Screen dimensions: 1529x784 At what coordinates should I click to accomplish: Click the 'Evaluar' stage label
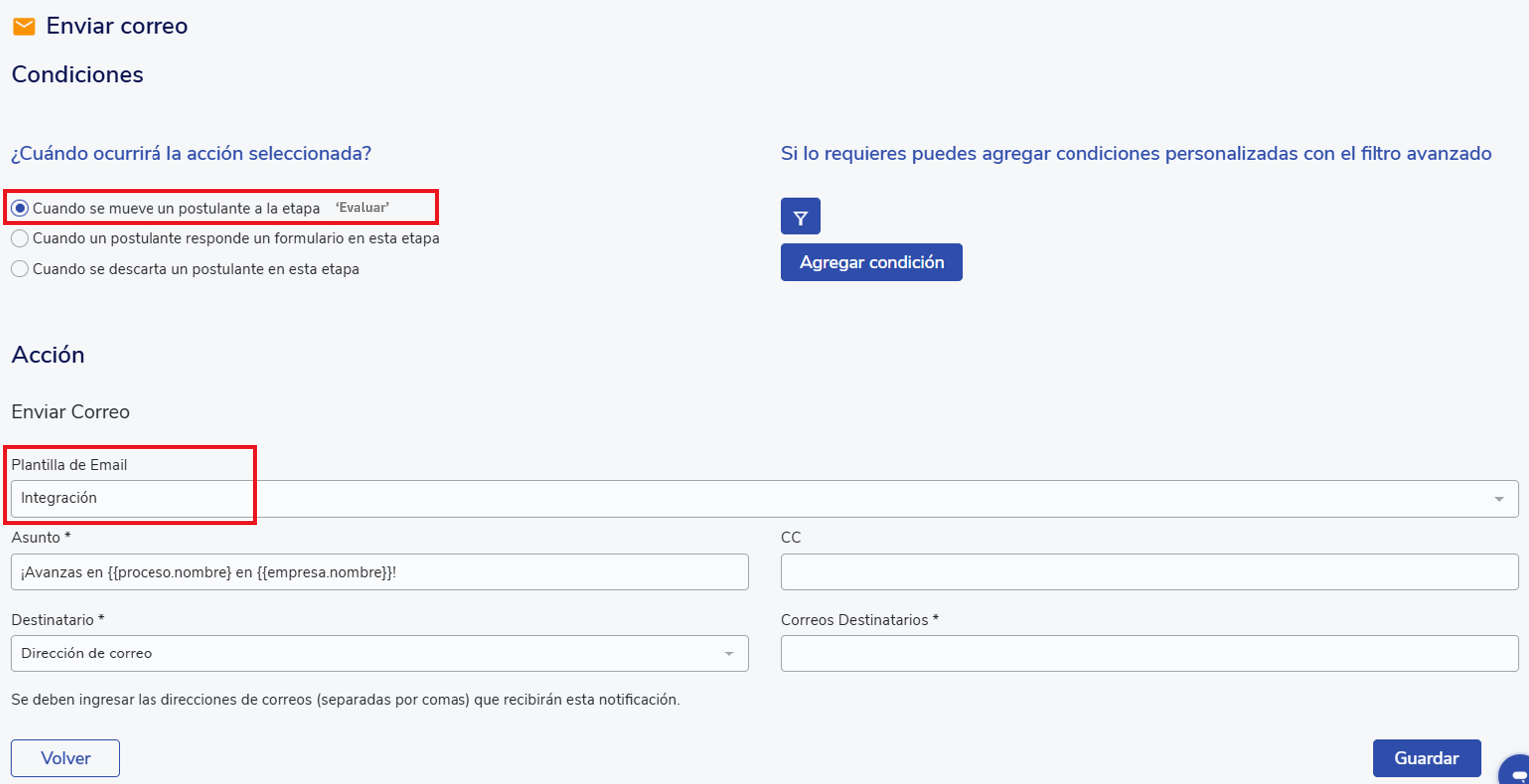362,208
